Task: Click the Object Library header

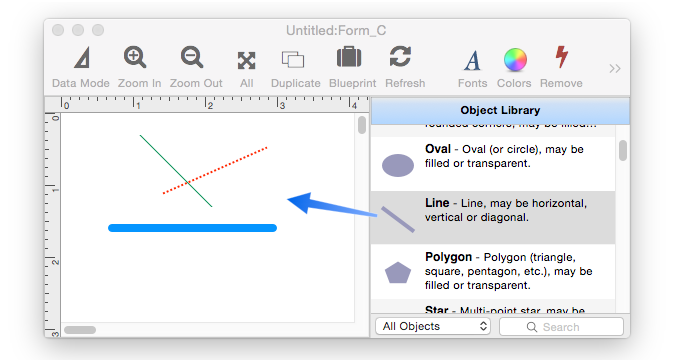Action: coord(500,110)
